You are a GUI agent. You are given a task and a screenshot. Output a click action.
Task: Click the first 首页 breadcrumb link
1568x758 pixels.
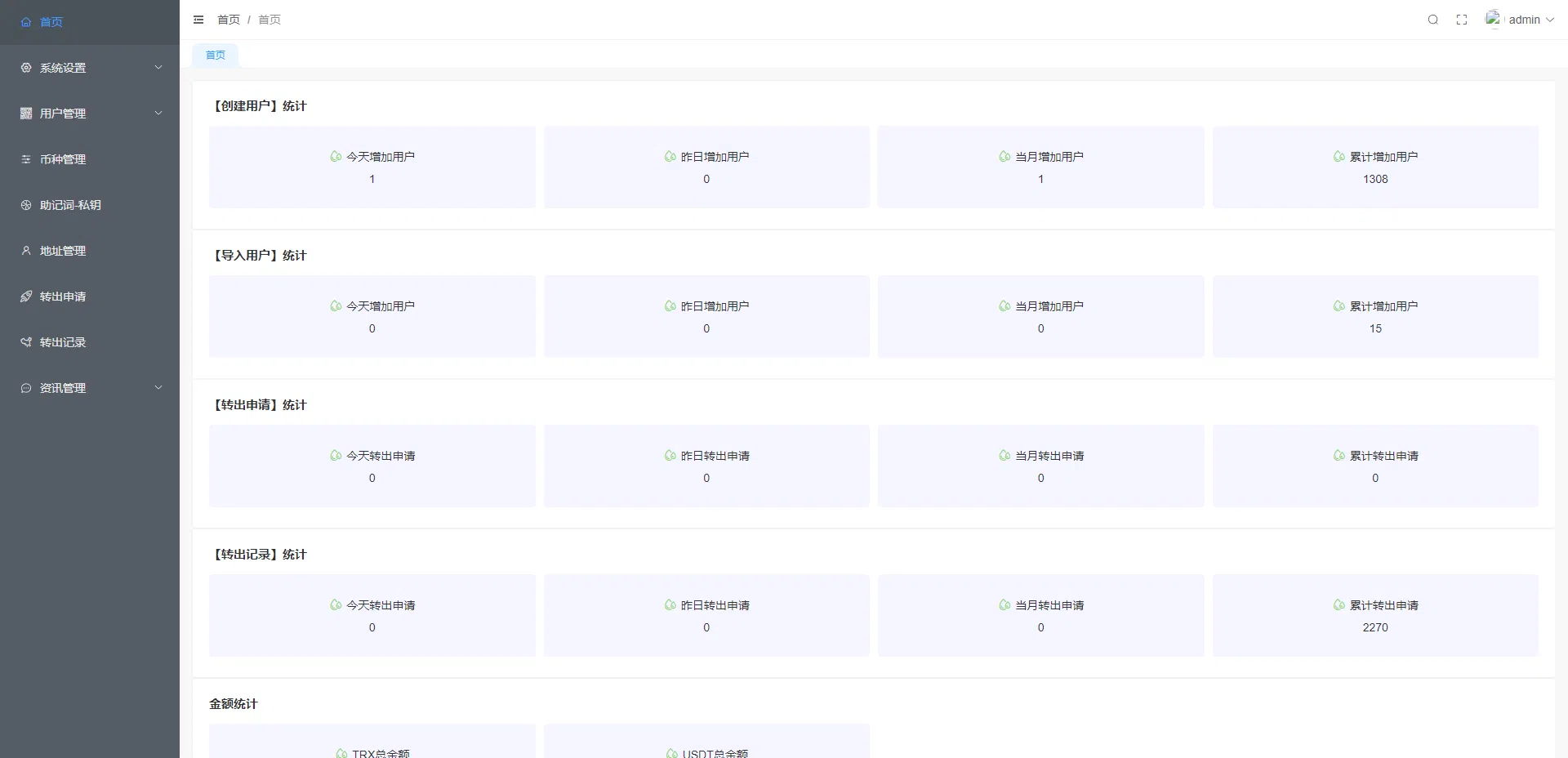(x=229, y=20)
